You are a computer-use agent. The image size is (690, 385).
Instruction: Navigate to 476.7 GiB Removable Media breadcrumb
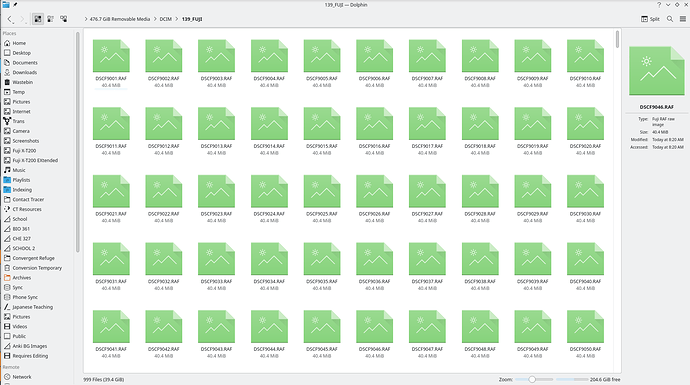click(x=120, y=19)
